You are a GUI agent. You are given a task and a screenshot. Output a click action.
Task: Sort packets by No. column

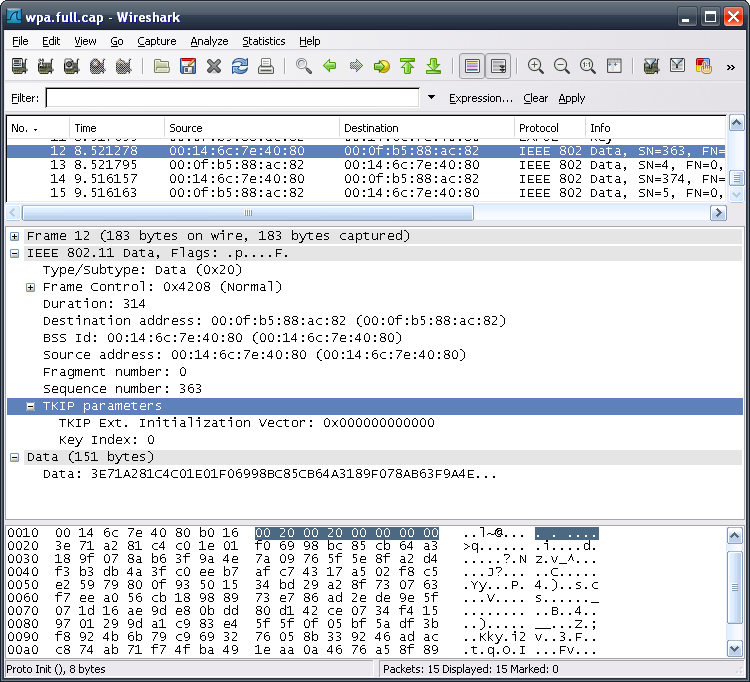pyautogui.click(x=38, y=128)
